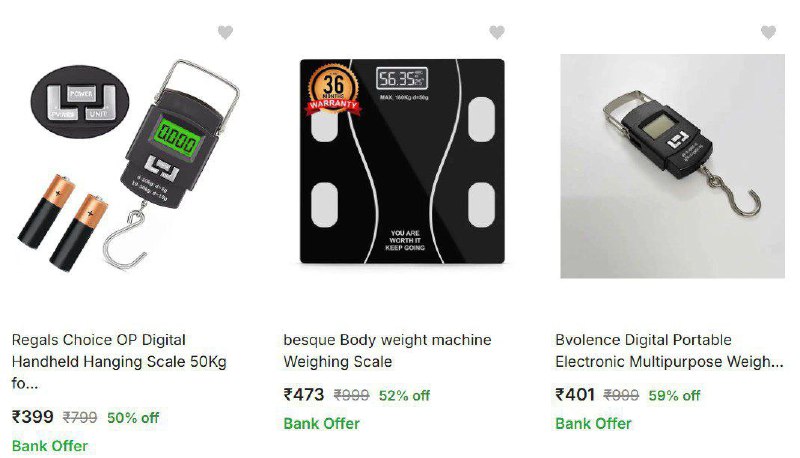Image resolution: width=800 pixels, height=458 pixels.
Task: Open Bvolence Digital Portable Electronic title
Action: 669,350
